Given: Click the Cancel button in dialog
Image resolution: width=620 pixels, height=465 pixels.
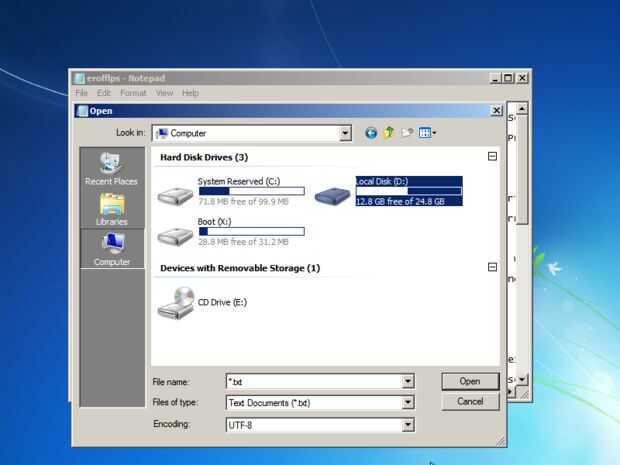Looking at the screenshot, I should click(470, 402).
